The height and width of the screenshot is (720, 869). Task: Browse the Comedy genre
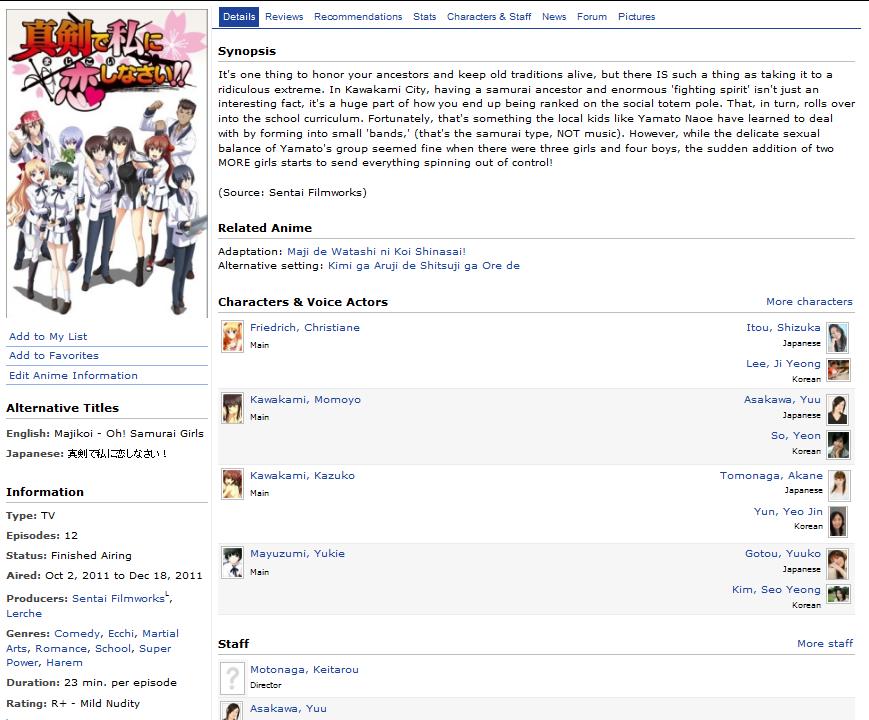(78, 634)
